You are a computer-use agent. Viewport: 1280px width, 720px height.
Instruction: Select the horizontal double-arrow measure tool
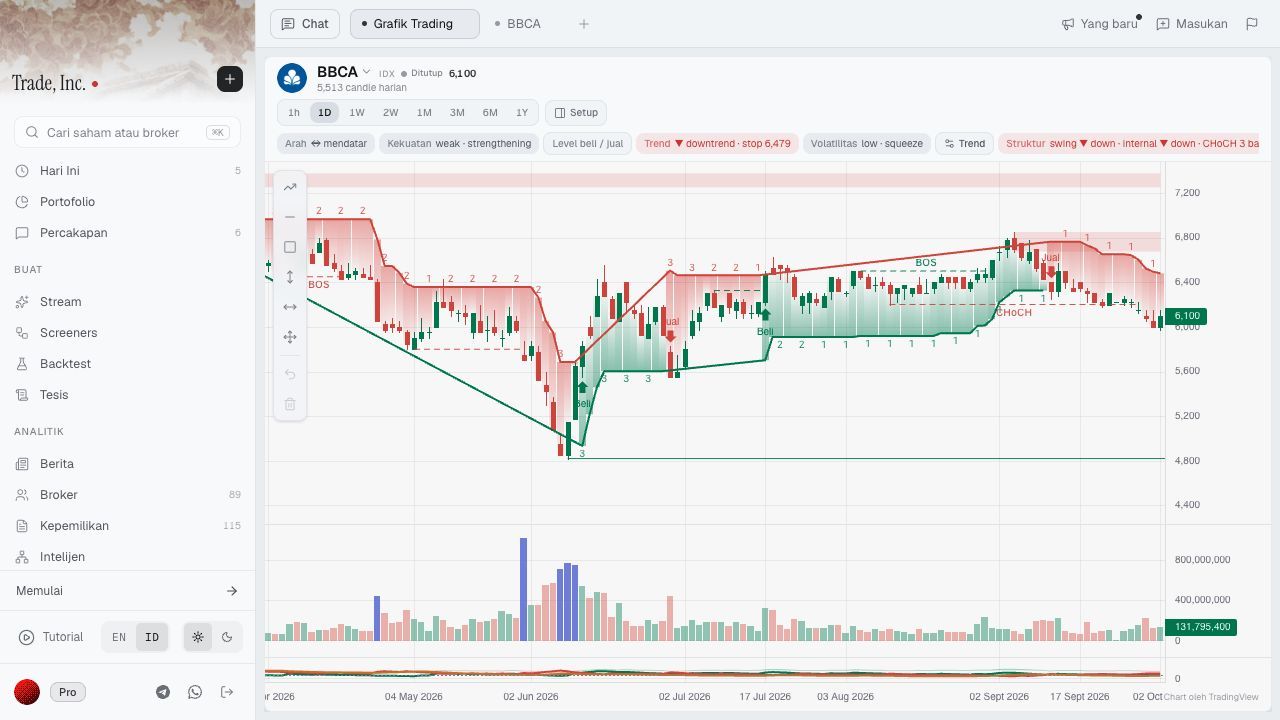click(290, 307)
